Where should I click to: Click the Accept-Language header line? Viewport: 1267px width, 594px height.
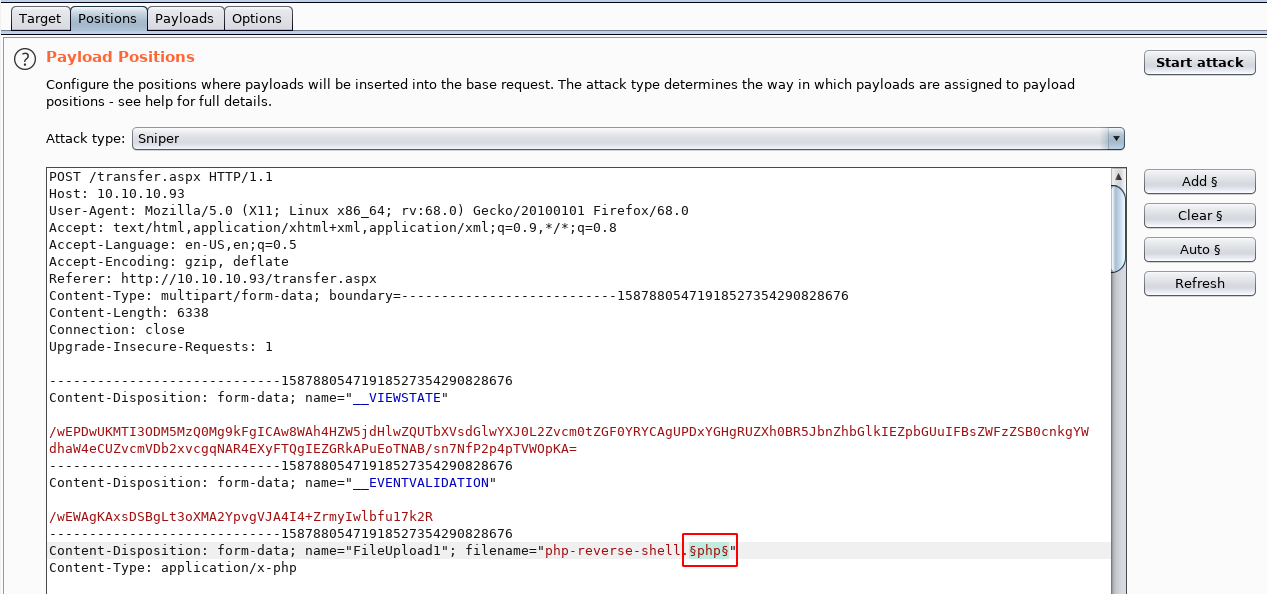pyautogui.click(x=173, y=245)
